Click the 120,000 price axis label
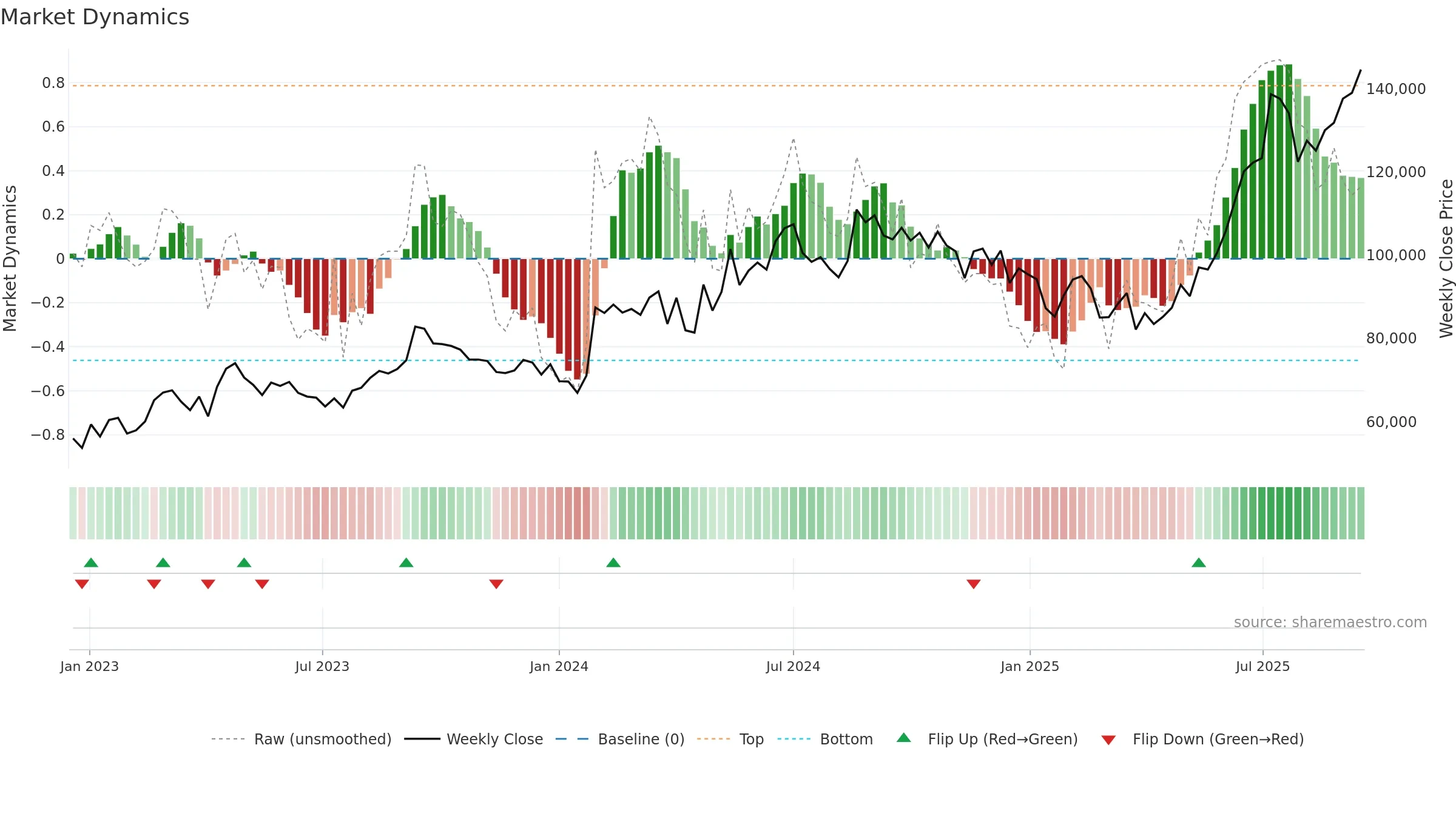The width and height of the screenshot is (1456, 819). (x=1396, y=172)
